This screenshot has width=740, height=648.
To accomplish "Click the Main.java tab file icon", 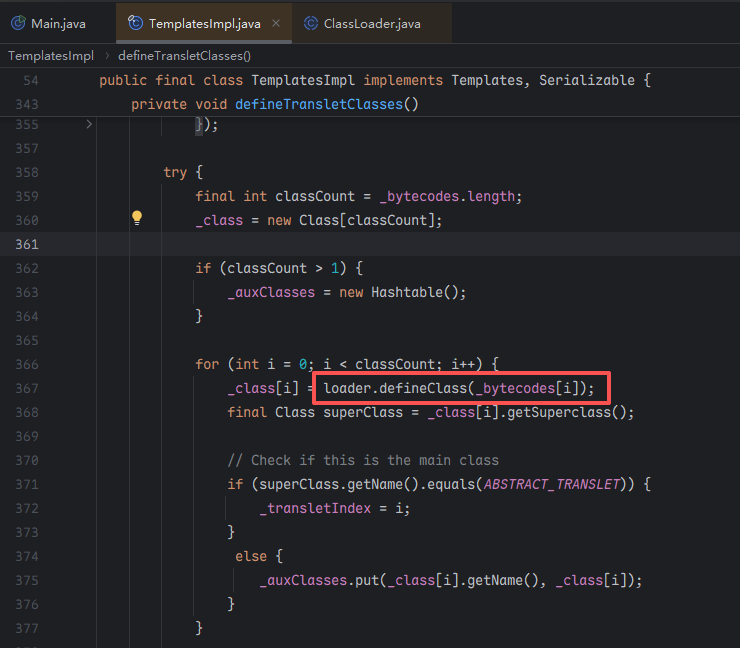I will (18, 23).
